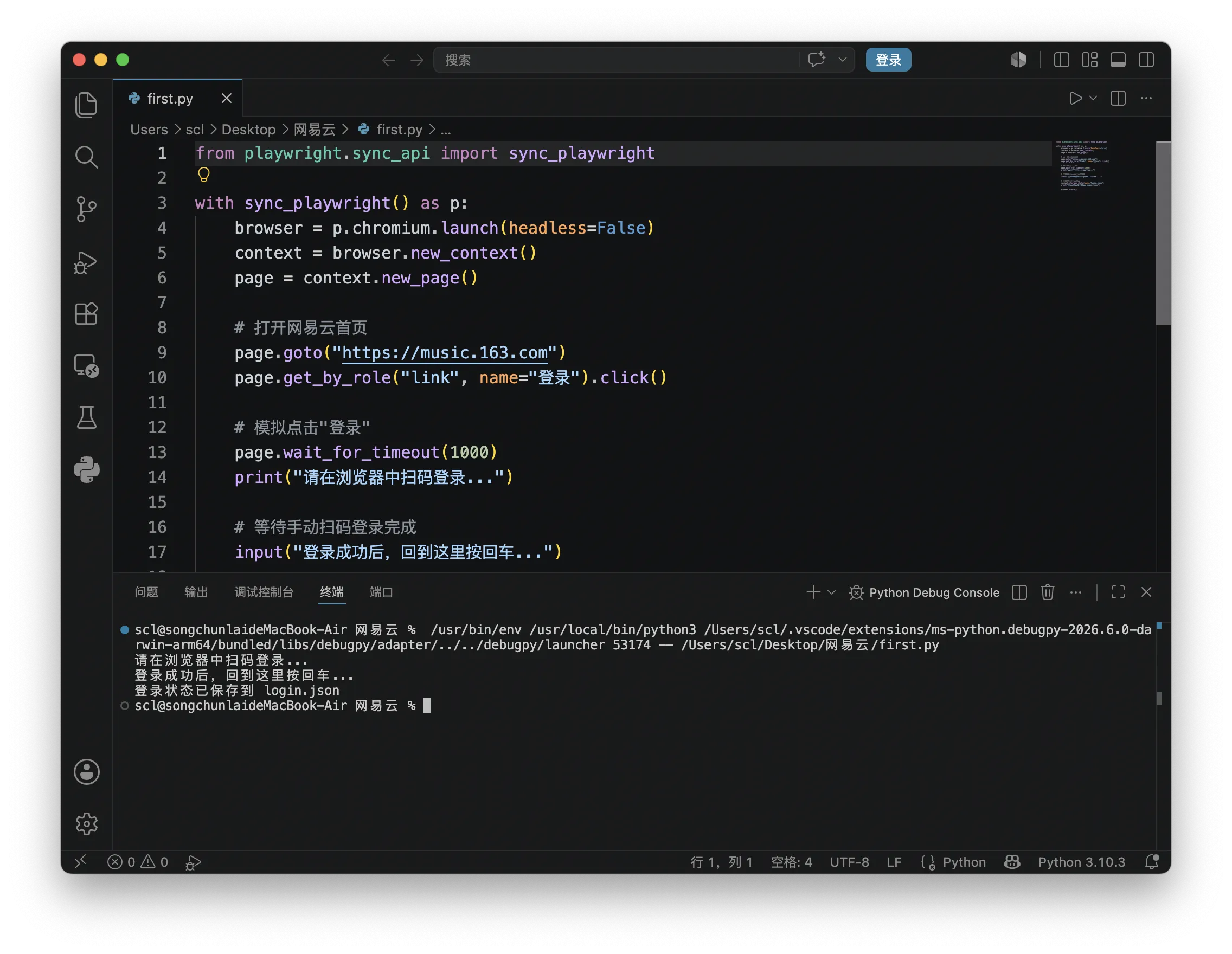The width and height of the screenshot is (1232, 954).
Task: Maximize the terminal panel size
Action: click(1118, 592)
